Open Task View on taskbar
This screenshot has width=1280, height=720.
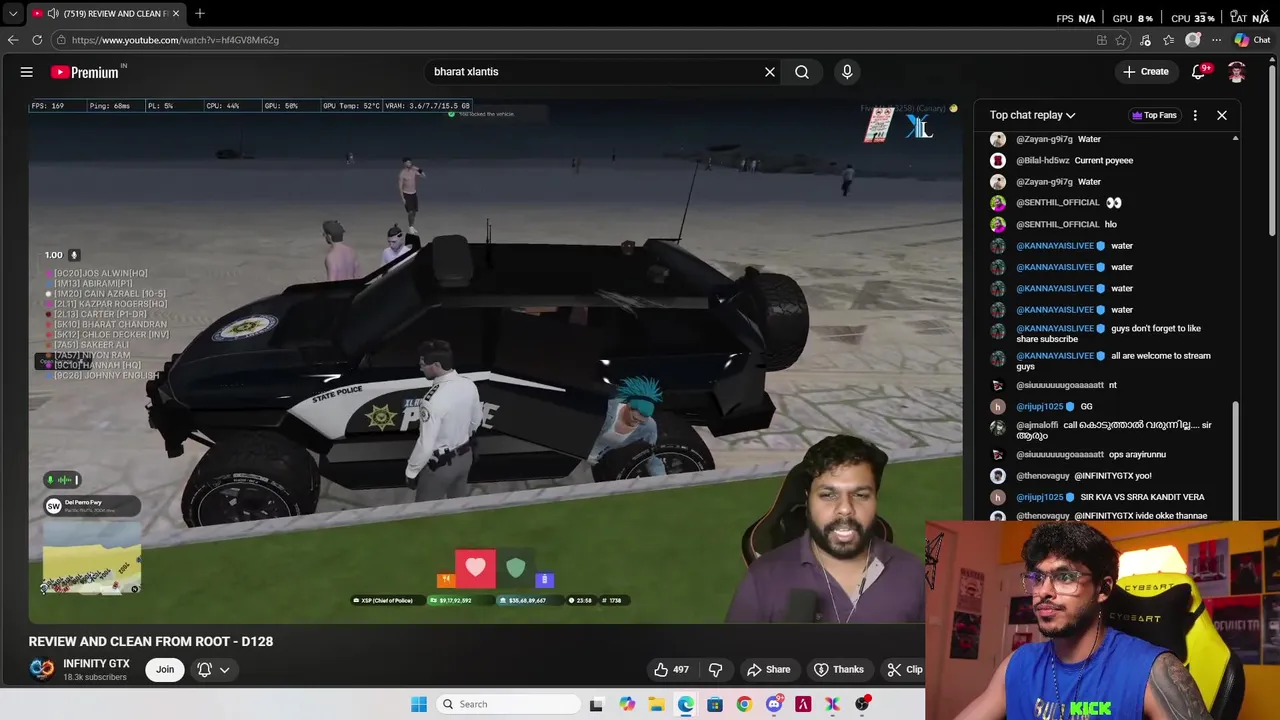(x=596, y=704)
